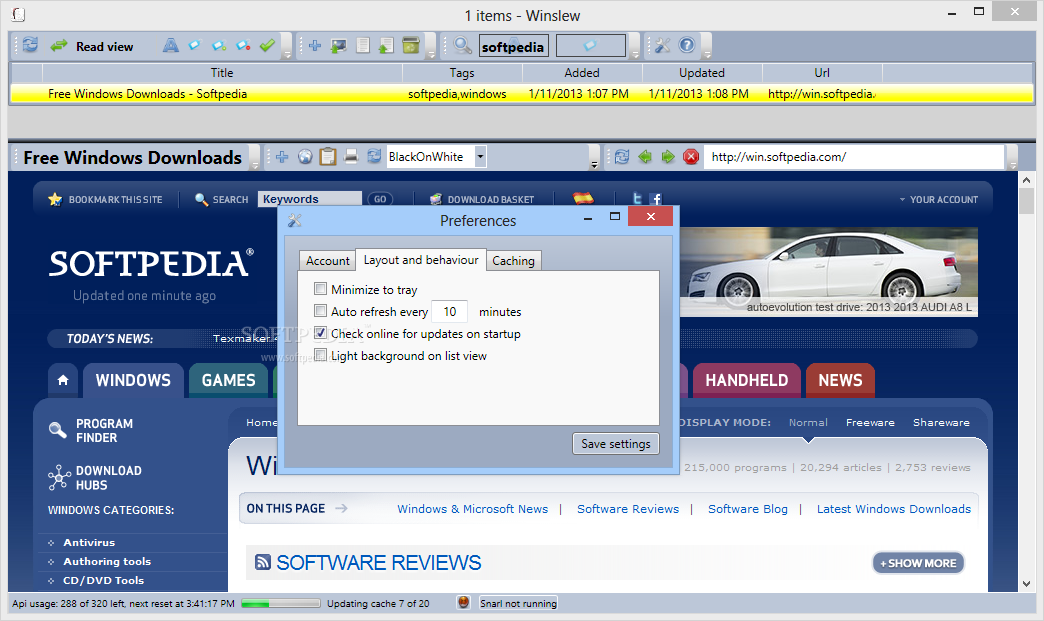This screenshot has height=621, width=1044.
Task: Click the magnifying glass search icon
Action: tap(462, 45)
